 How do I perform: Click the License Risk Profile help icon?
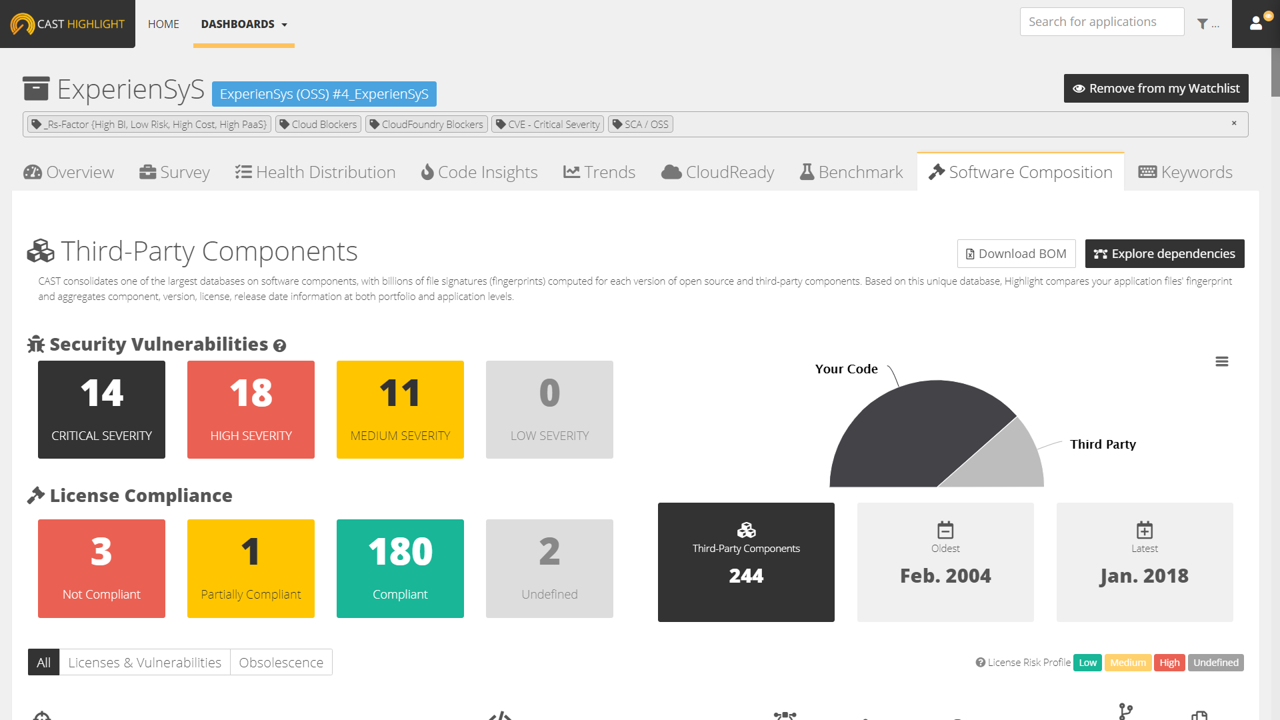pos(981,662)
